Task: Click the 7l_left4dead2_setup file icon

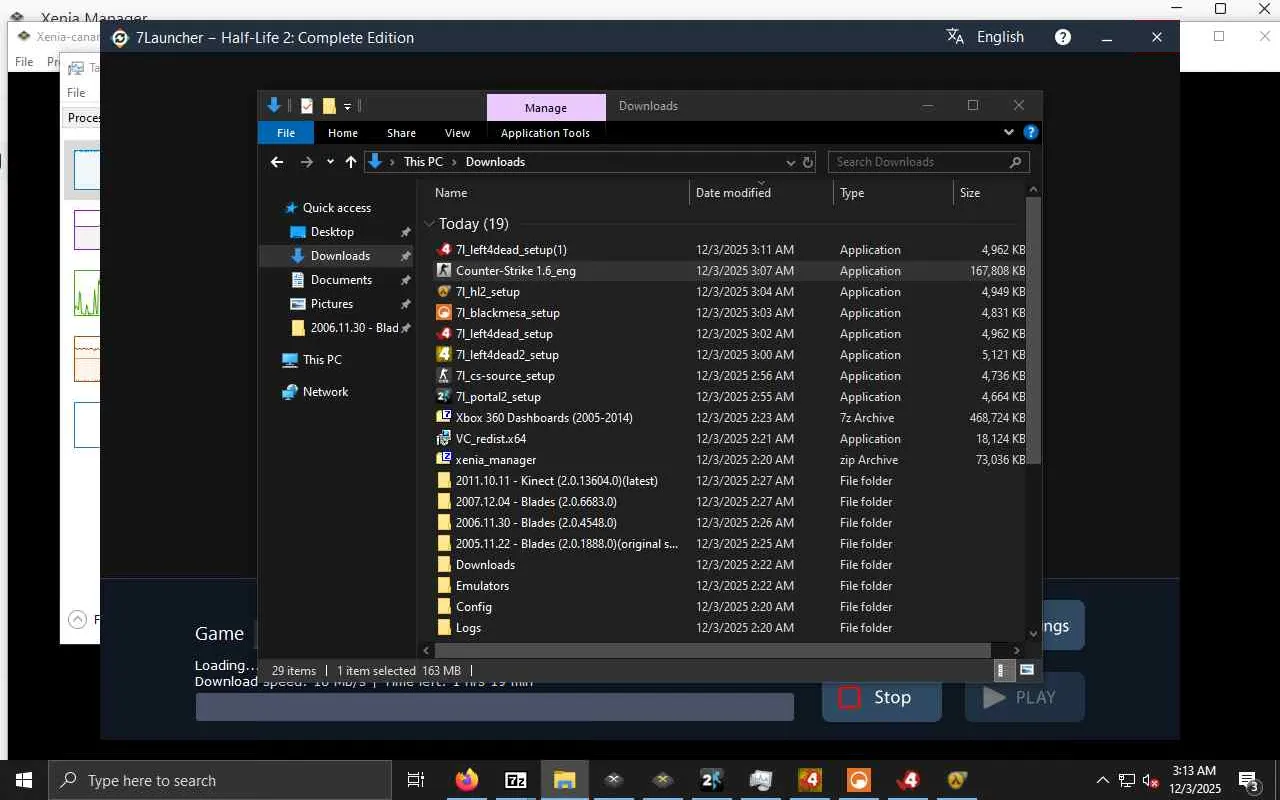Action: click(x=445, y=355)
